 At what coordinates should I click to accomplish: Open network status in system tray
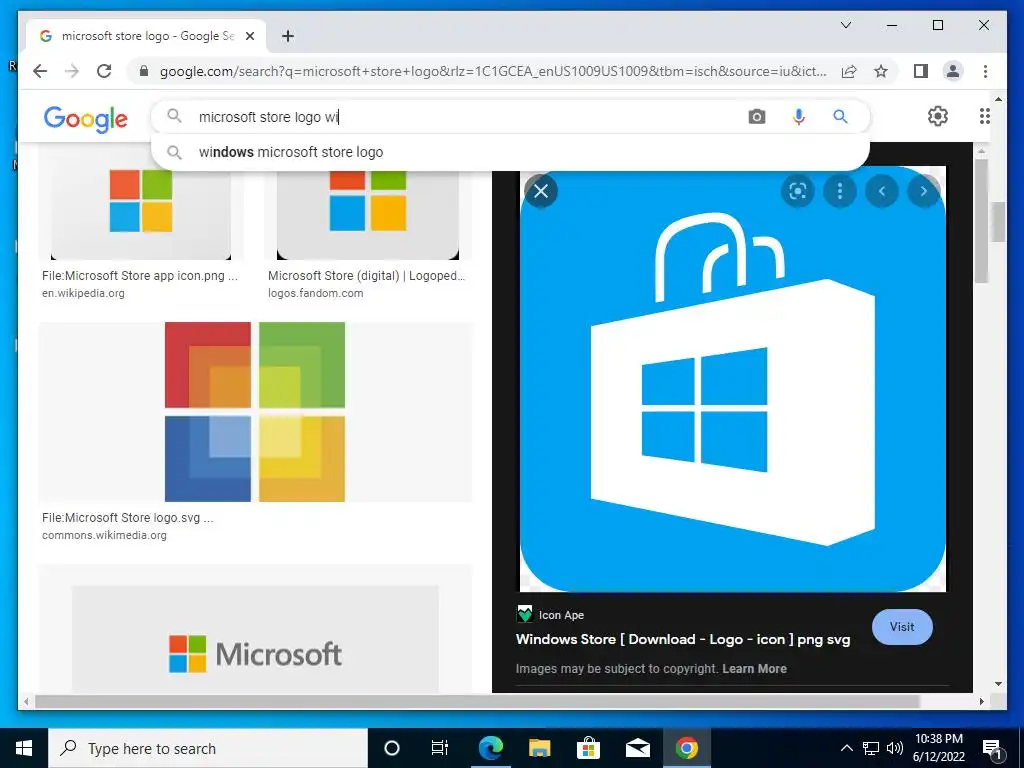(871, 748)
